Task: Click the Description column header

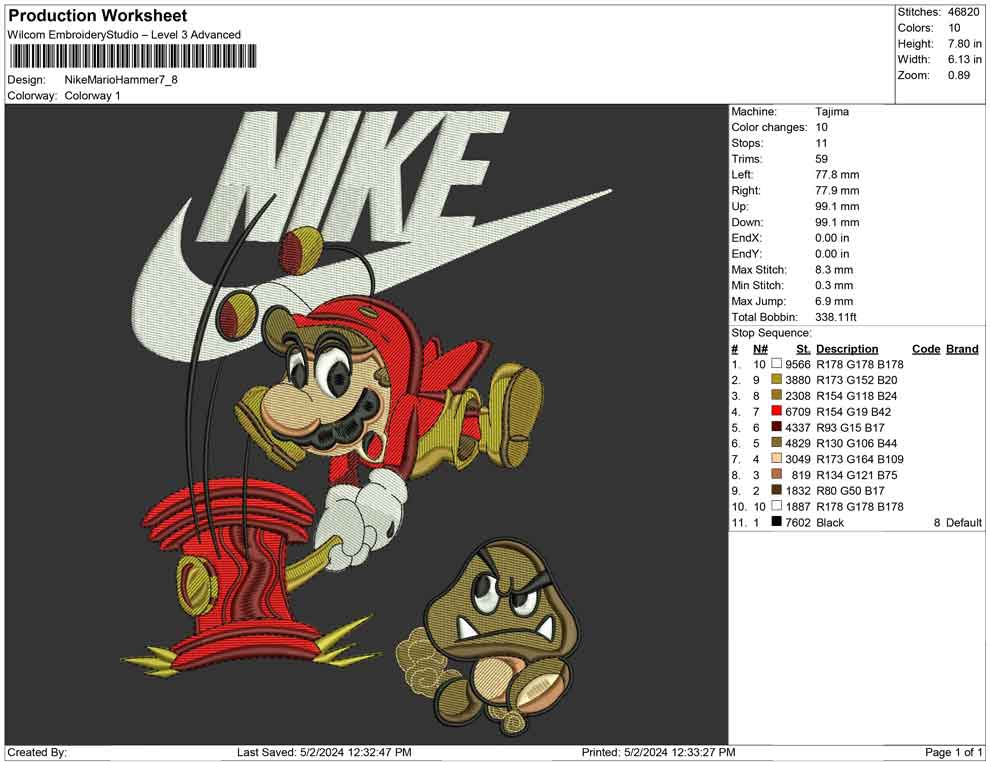Action: coord(847,349)
